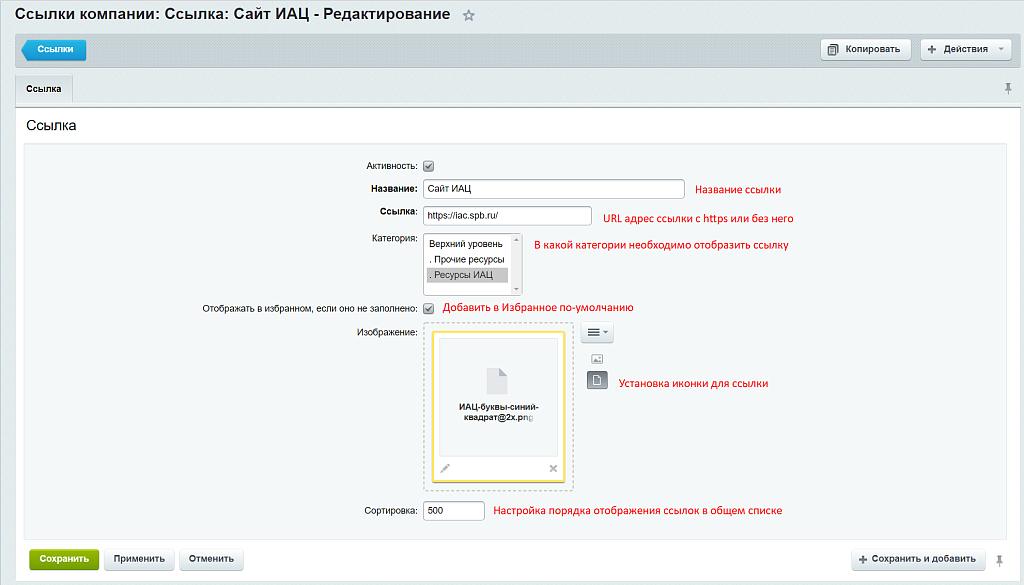Toggle the Активность checkbox
The height and width of the screenshot is (585, 1024).
[428, 166]
